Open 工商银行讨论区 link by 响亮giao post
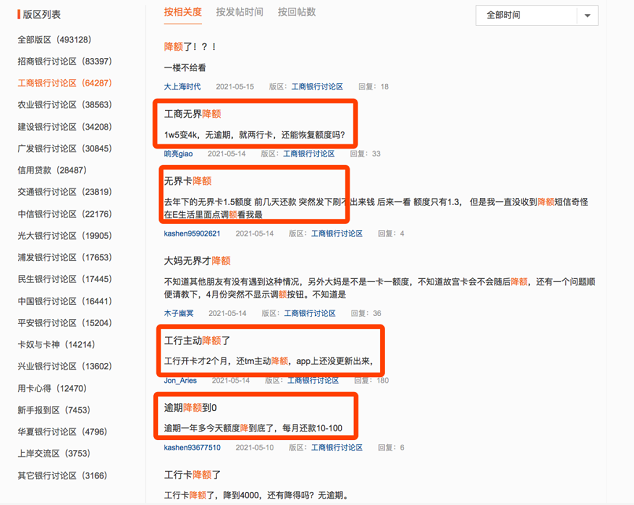The image size is (634, 505). point(309,154)
